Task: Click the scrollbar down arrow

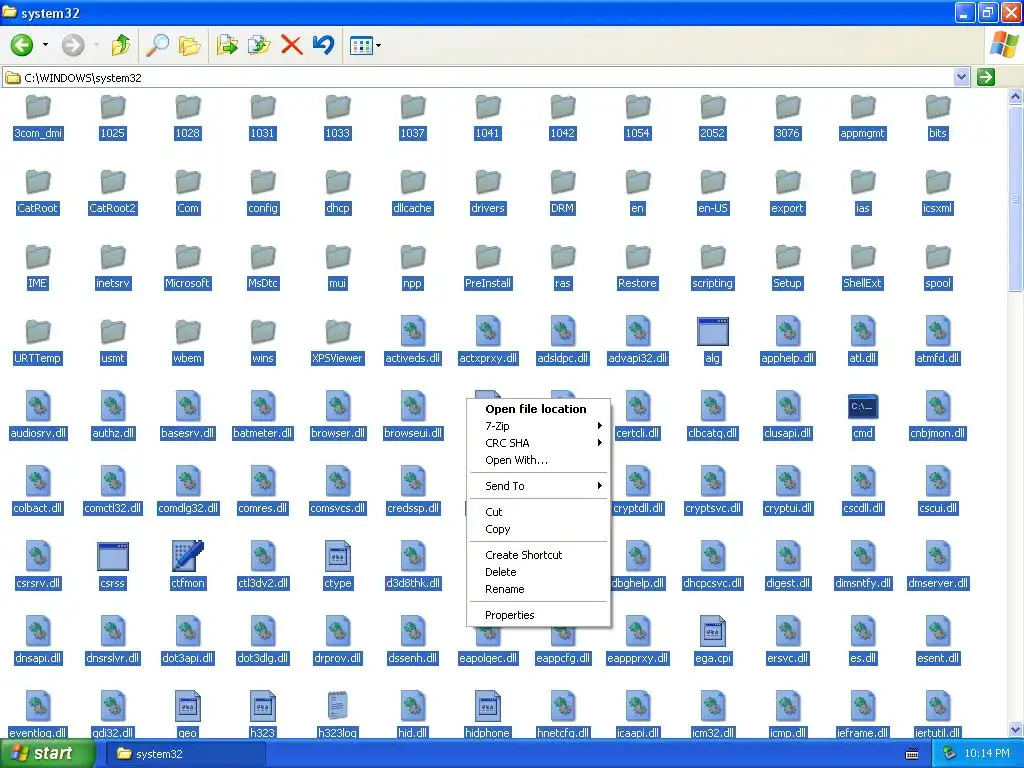Action: (1016, 729)
